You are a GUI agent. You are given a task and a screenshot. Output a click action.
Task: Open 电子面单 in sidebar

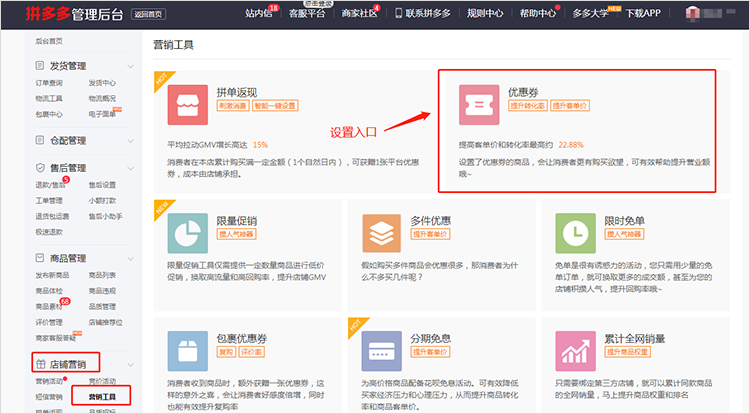pos(102,114)
